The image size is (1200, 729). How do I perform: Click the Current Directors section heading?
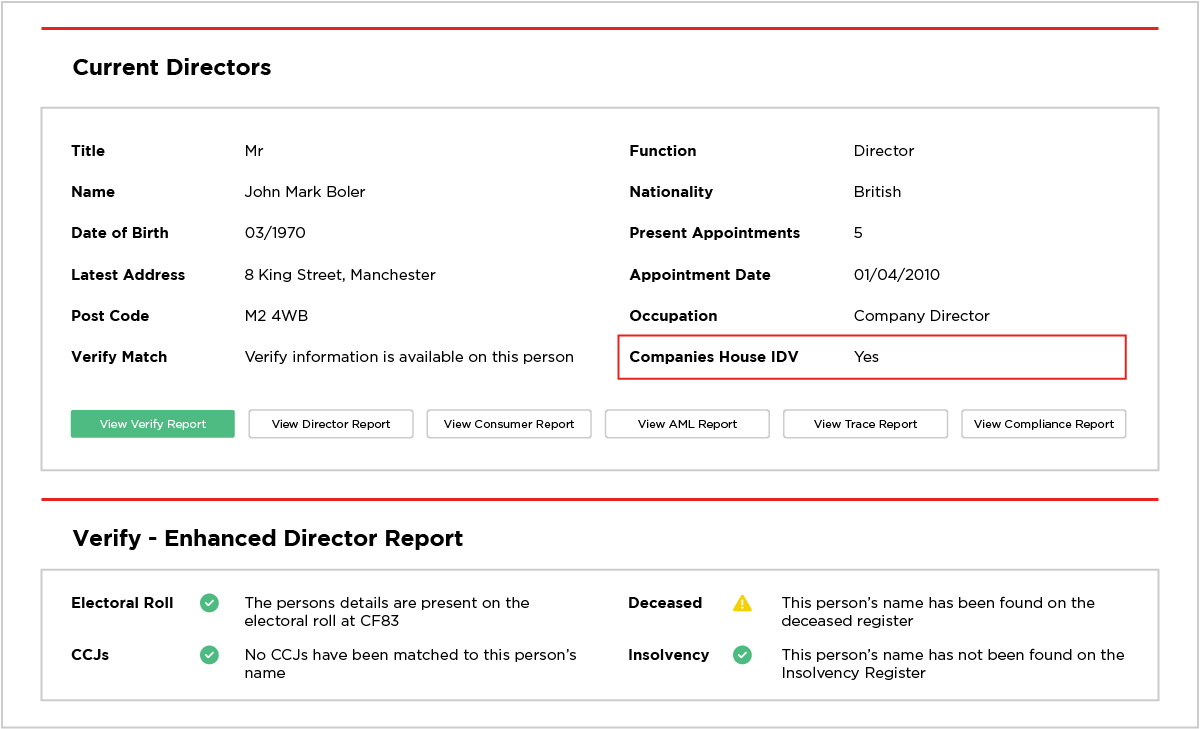[x=171, y=68]
